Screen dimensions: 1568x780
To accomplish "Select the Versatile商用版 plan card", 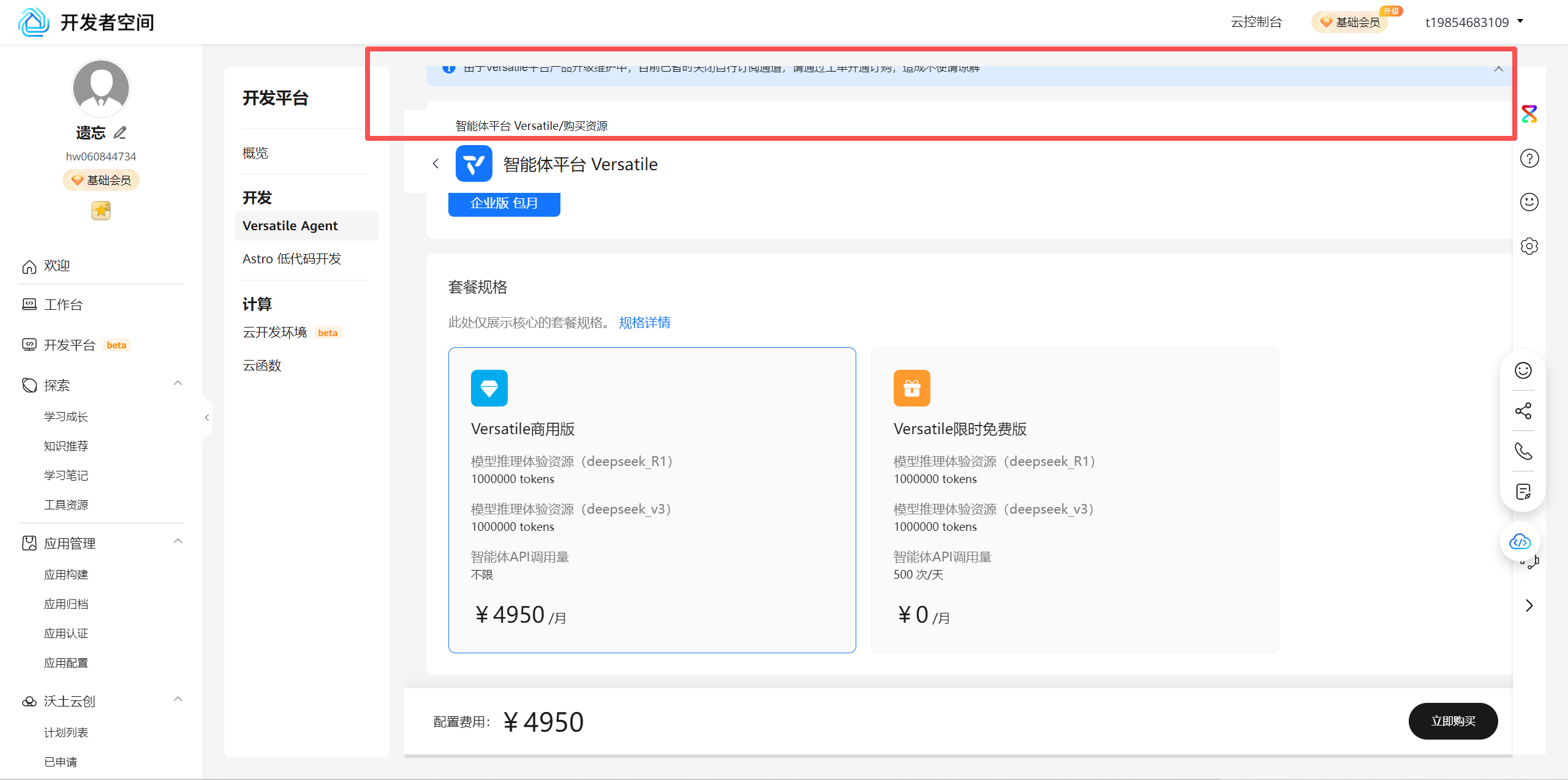I will (652, 500).
